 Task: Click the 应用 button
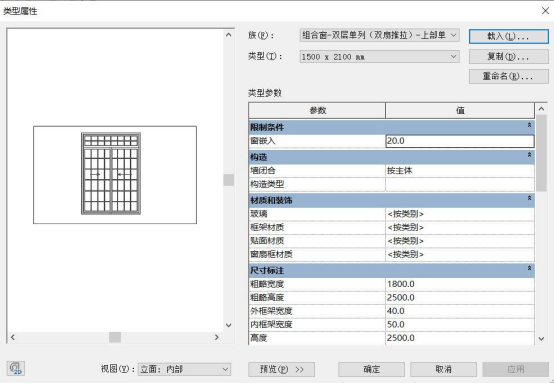(516, 370)
